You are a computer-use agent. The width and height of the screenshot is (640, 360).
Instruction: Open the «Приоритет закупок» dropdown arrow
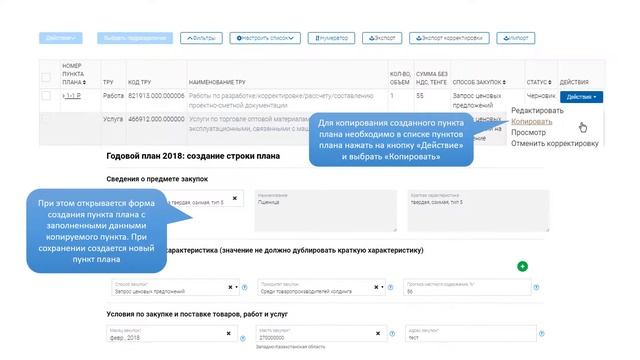382,287
